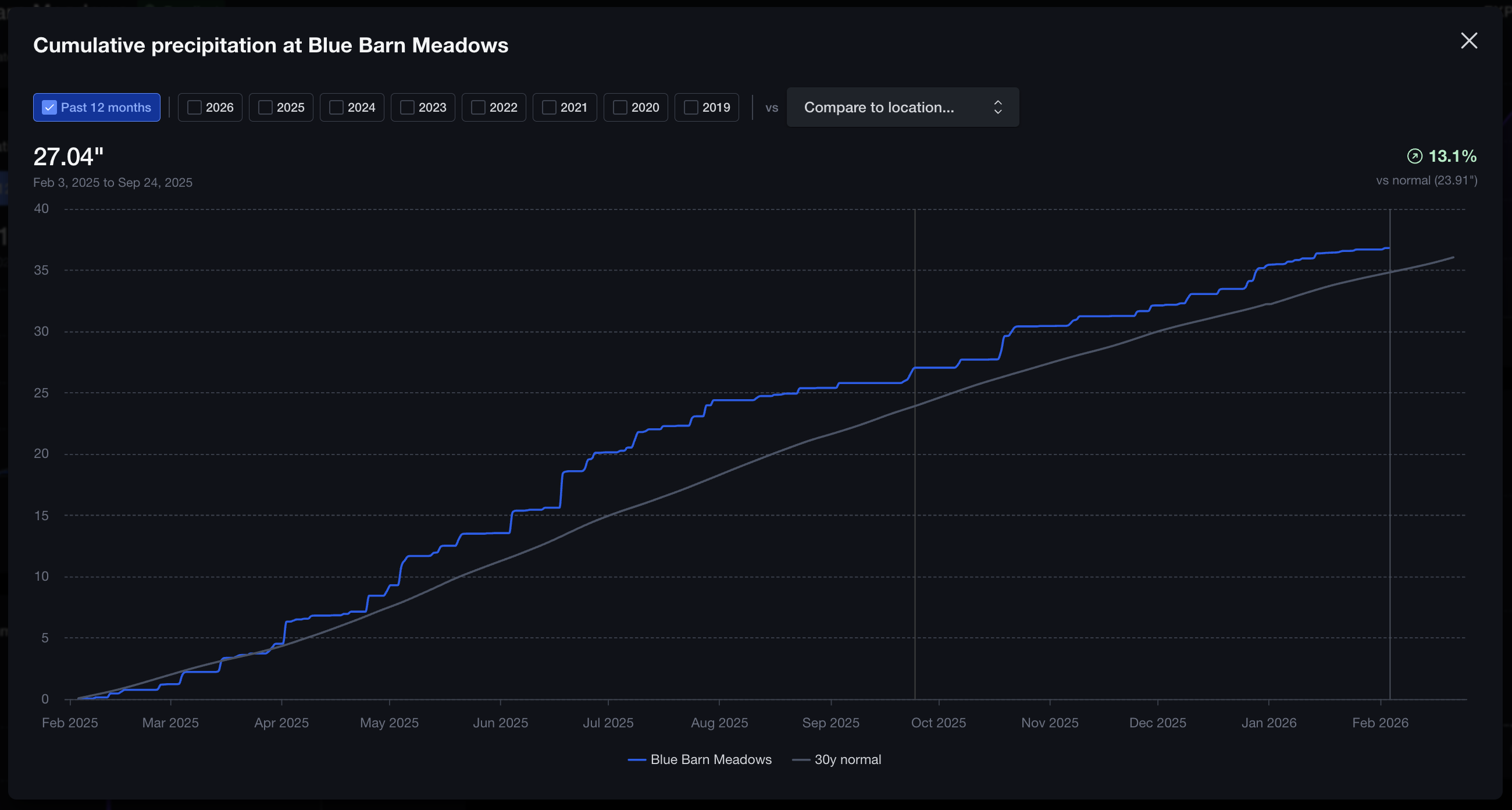1512x810 pixels.
Task: Uncheck the Past 12 months checkbox
Action: pyautogui.click(x=50, y=108)
